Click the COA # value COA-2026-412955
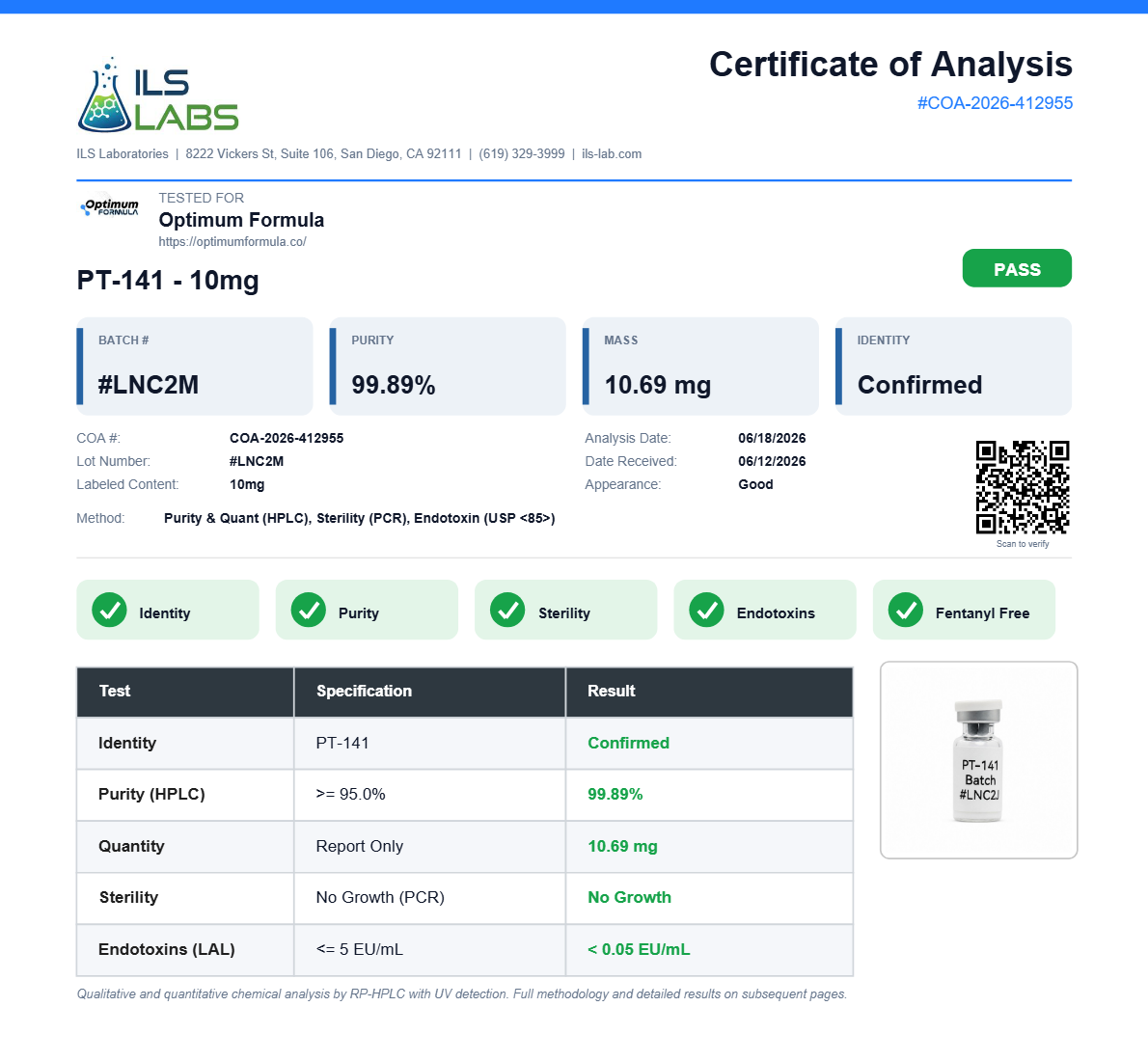The width and height of the screenshot is (1148, 1061). point(287,438)
